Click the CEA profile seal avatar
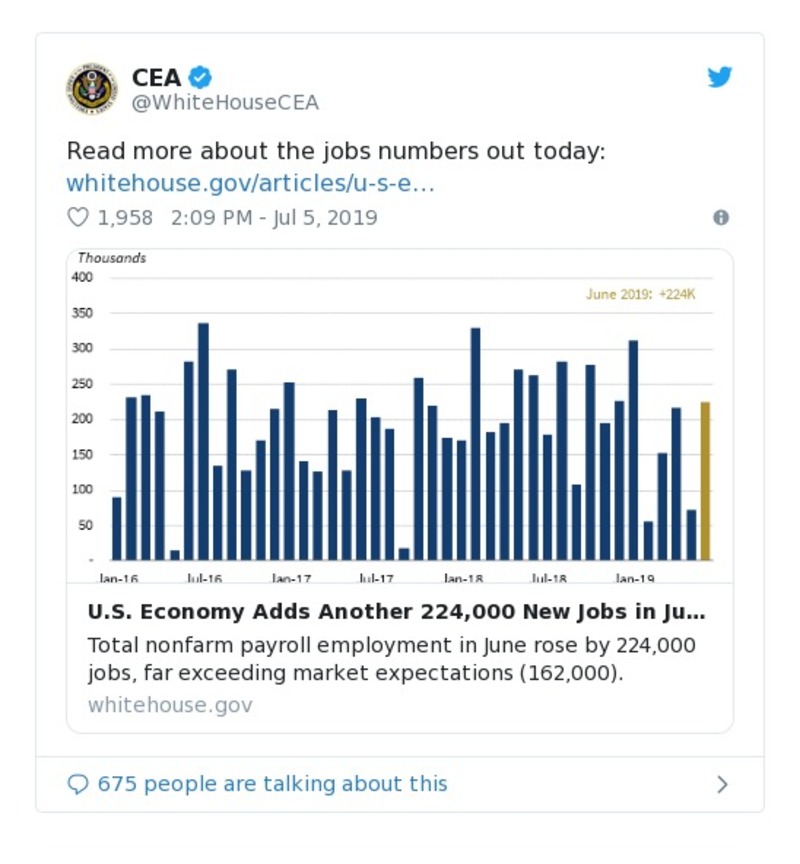 tap(92, 88)
